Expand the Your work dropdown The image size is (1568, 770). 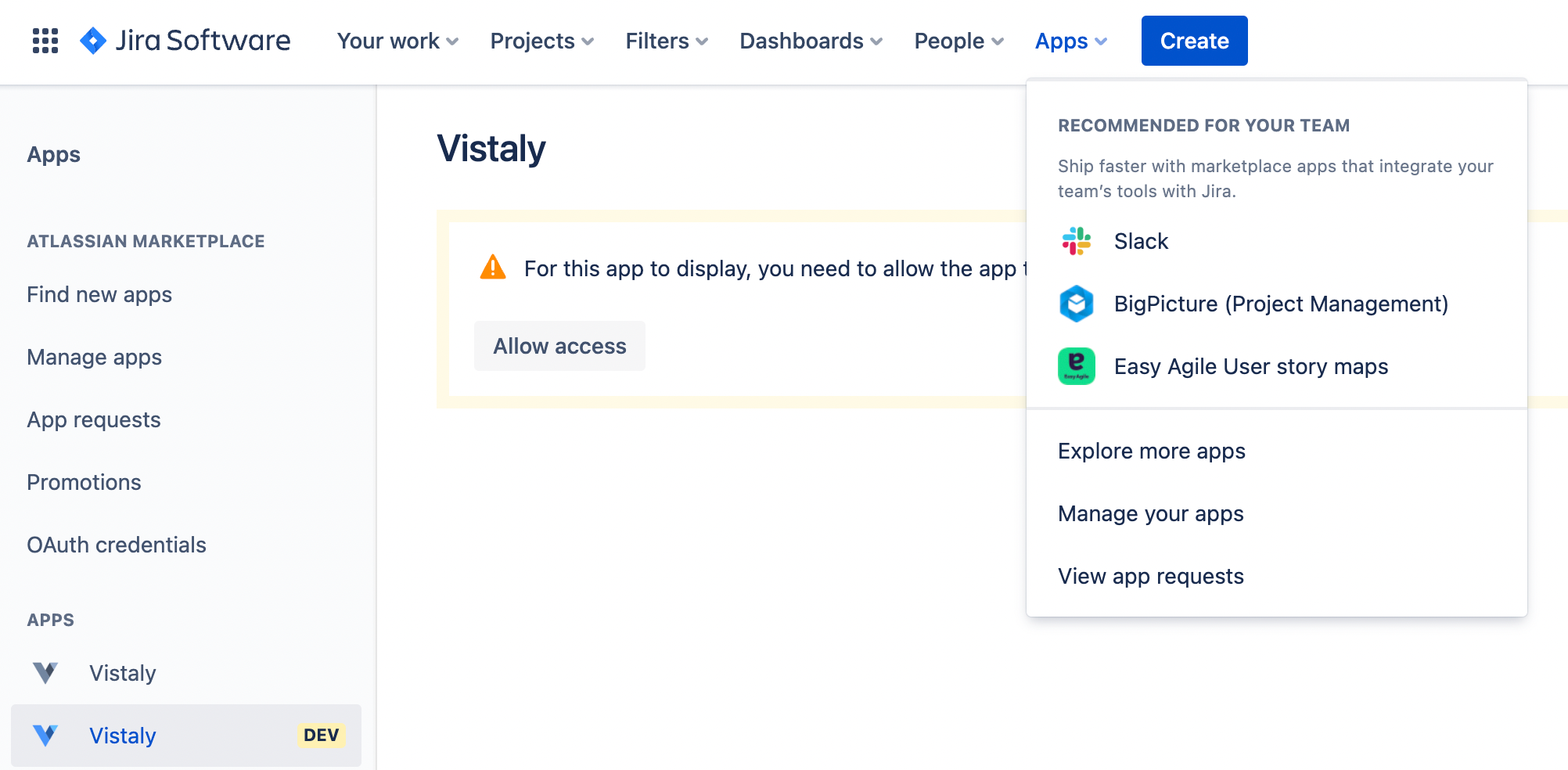click(x=397, y=41)
